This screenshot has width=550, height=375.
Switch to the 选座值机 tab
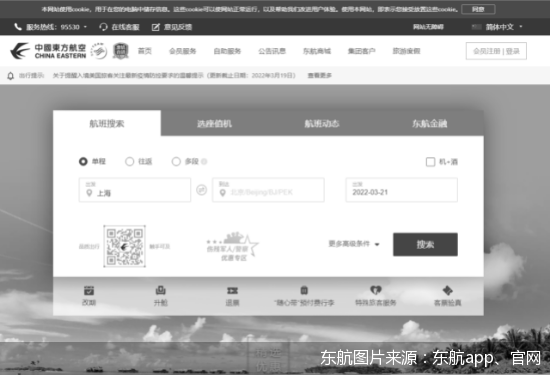click(214, 123)
